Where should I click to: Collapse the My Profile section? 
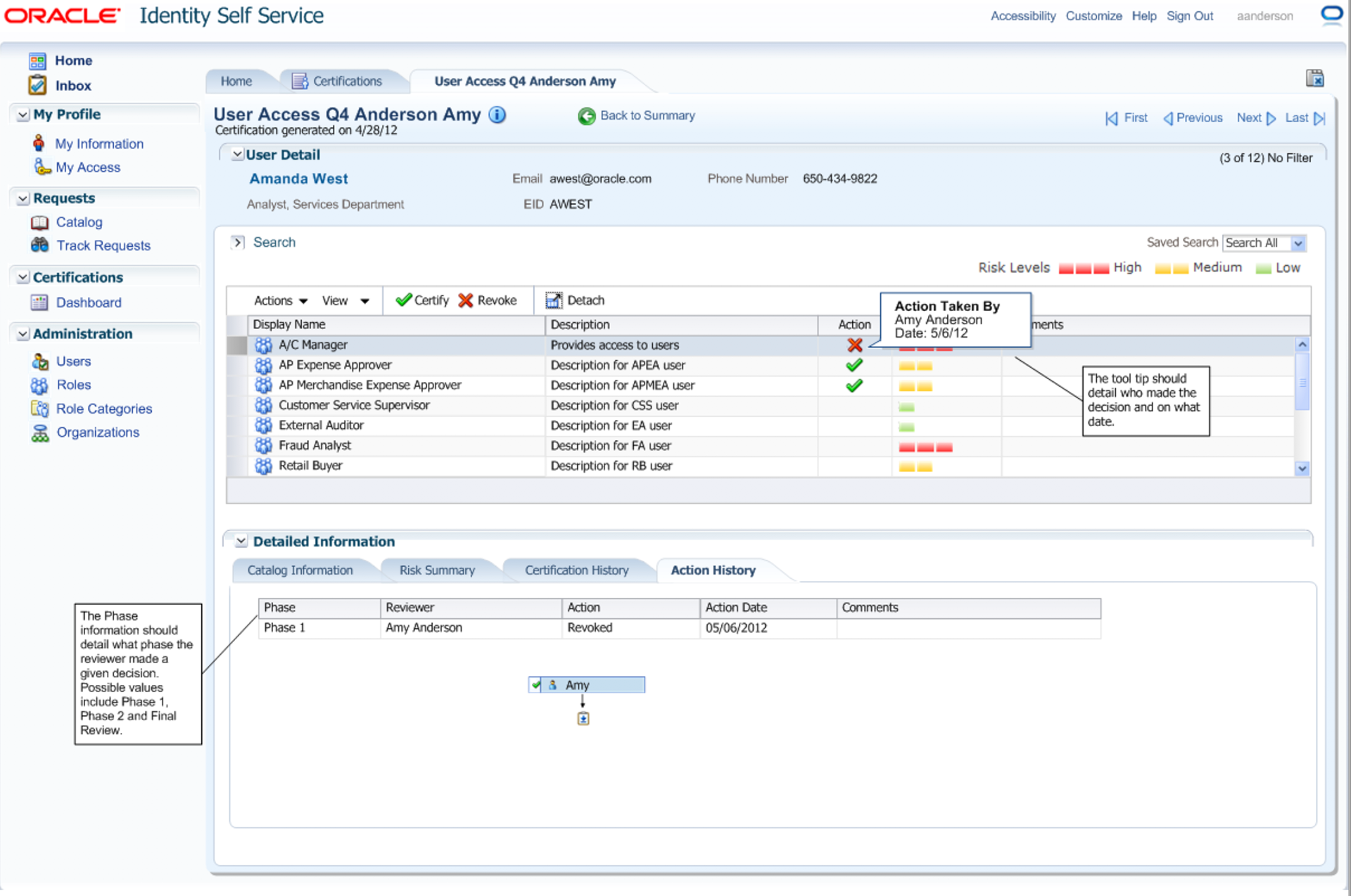tap(23, 115)
